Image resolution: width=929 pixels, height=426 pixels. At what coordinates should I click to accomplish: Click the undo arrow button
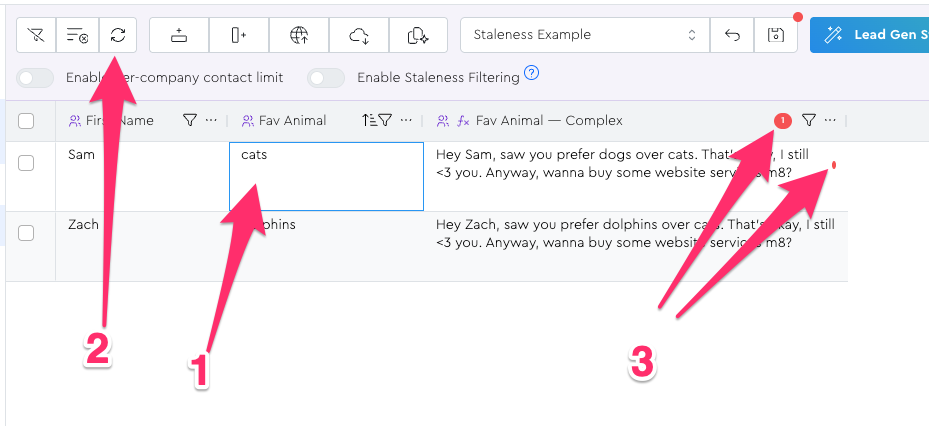[732, 35]
